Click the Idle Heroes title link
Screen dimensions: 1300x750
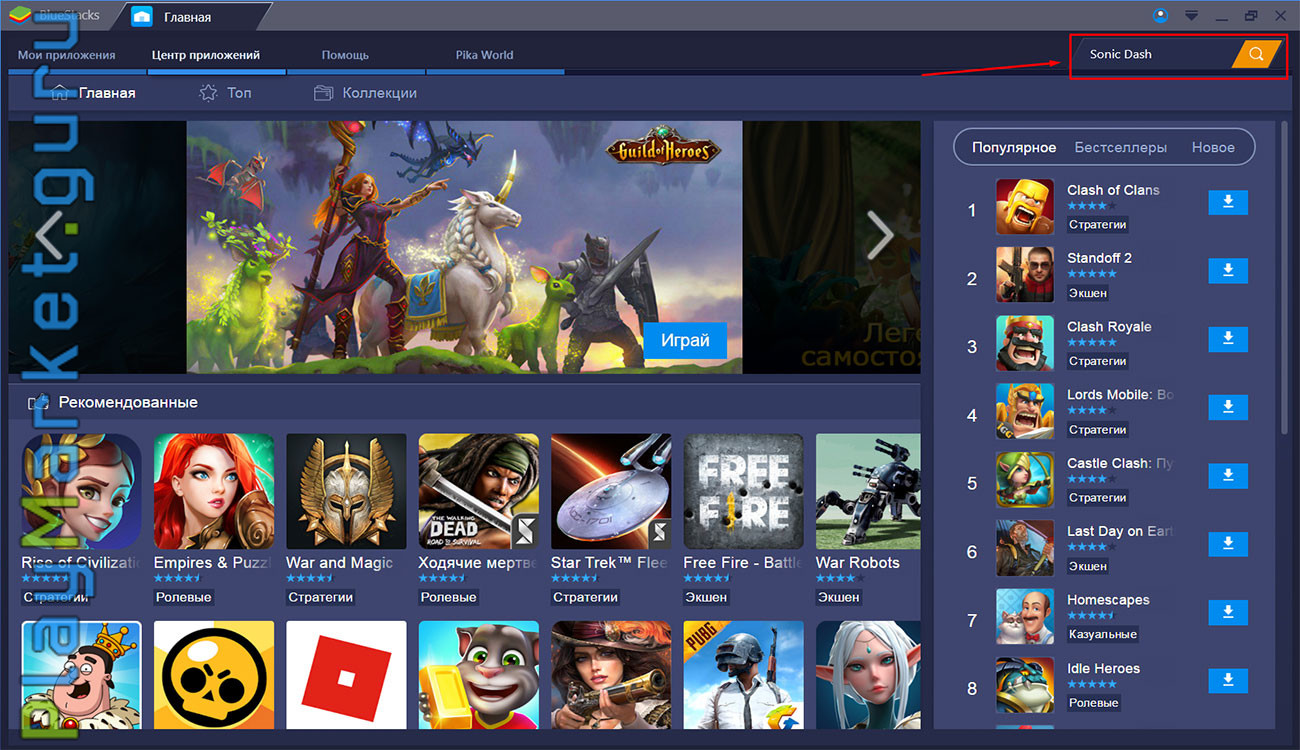[1103, 668]
